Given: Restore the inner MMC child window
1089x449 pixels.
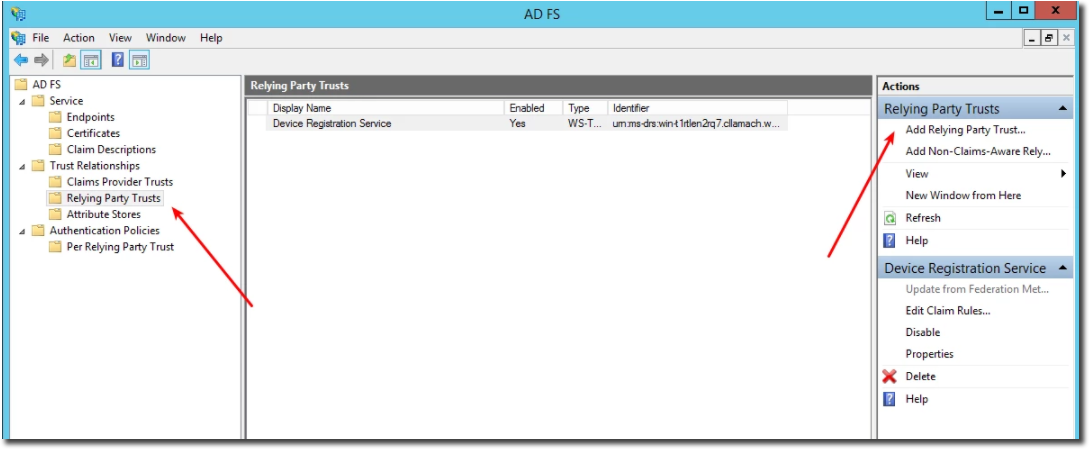Looking at the screenshot, I should tap(1049, 39).
